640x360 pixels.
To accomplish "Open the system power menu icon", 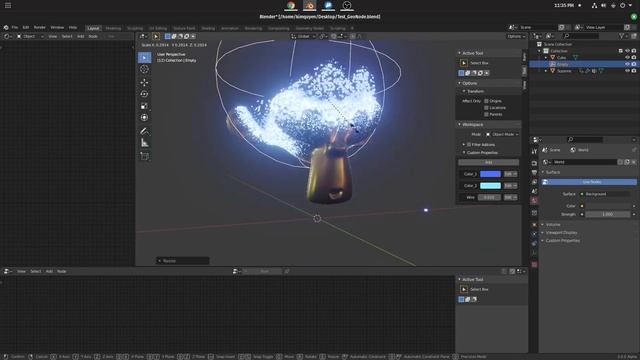I will (x=622, y=5).
